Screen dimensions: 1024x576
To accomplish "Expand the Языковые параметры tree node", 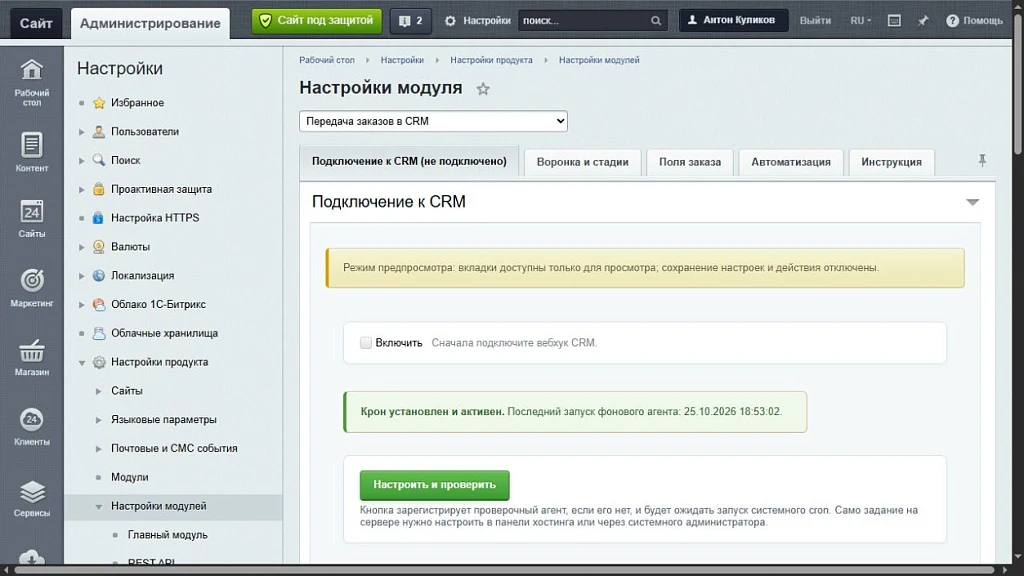I will pyautogui.click(x=99, y=420).
